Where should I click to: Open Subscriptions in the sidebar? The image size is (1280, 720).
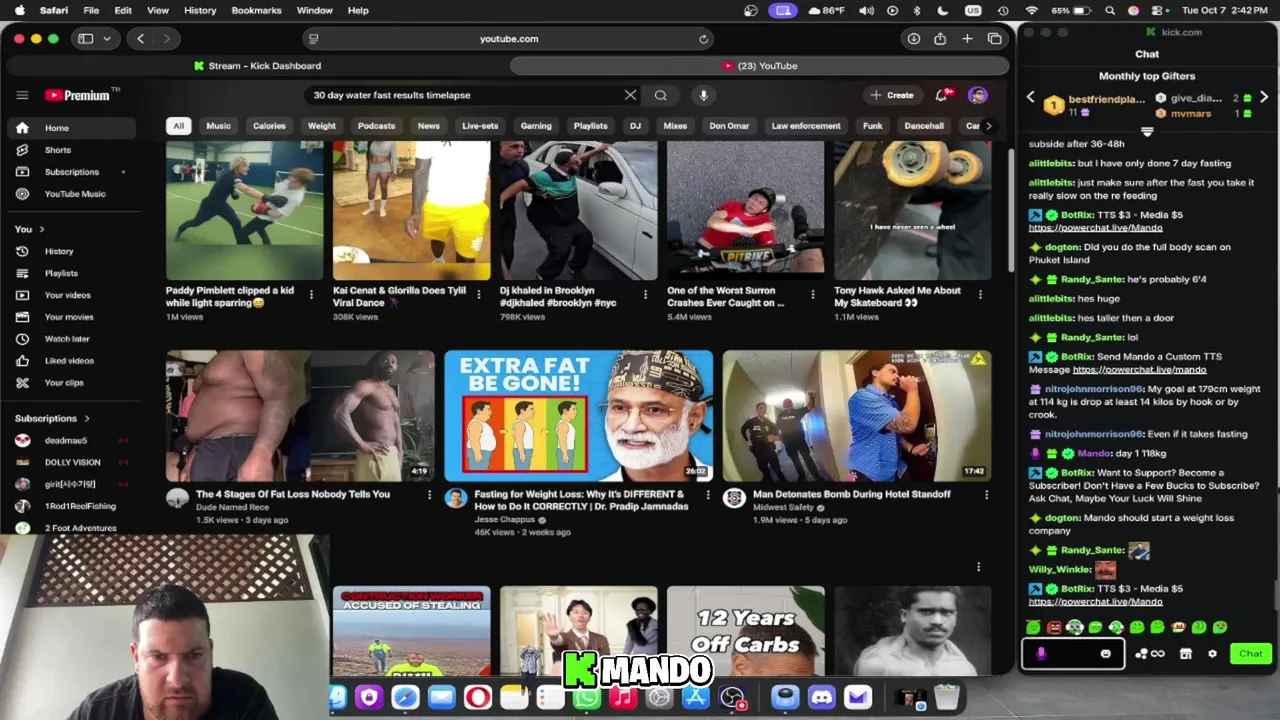click(x=70, y=172)
